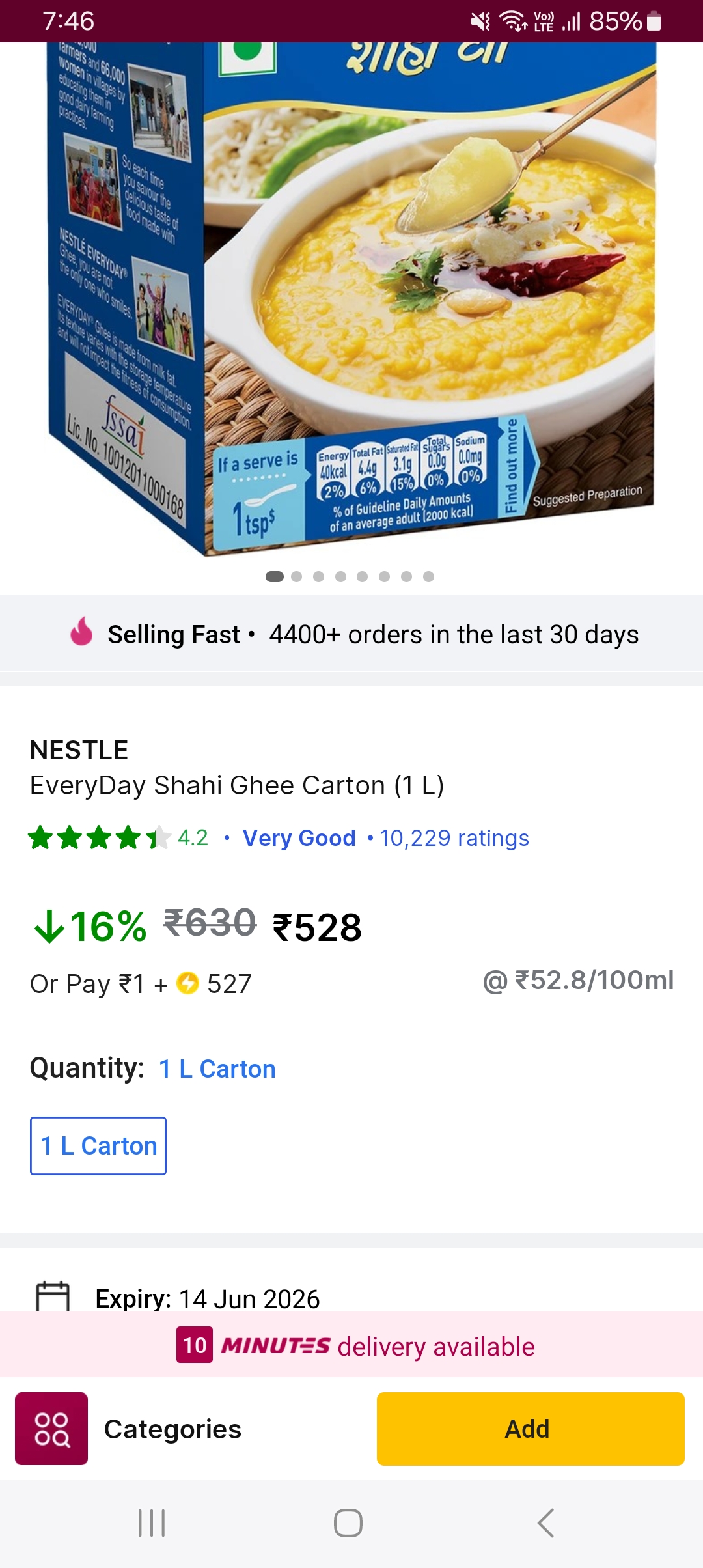
Task: Tap the SuperCoin icon near 527
Action: pyautogui.click(x=188, y=983)
